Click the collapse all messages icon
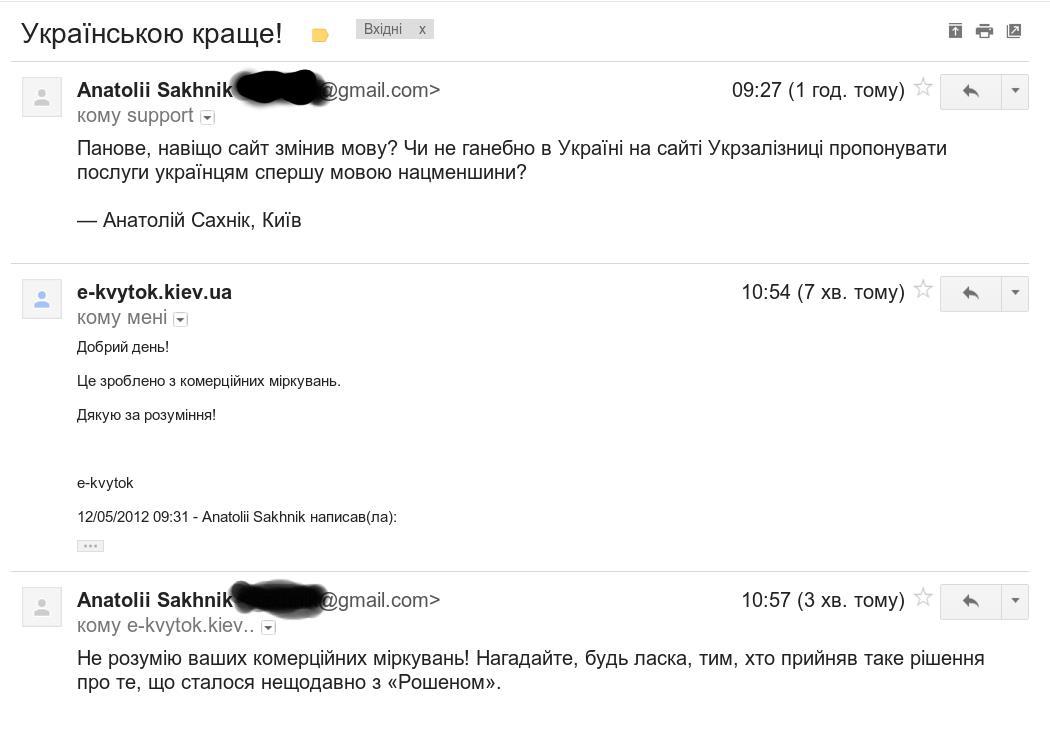This screenshot has height=730, width=1050. [955, 31]
